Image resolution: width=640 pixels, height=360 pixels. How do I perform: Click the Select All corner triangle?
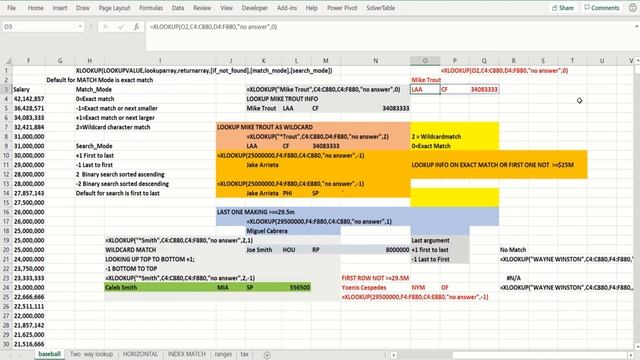tap(7, 61)
